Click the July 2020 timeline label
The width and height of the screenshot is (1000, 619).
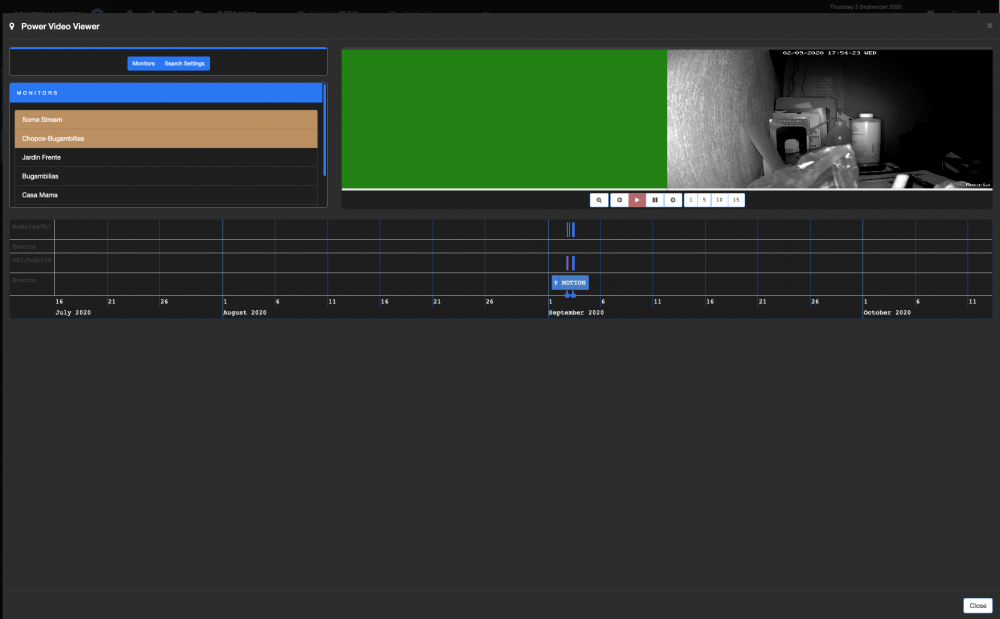73,312
